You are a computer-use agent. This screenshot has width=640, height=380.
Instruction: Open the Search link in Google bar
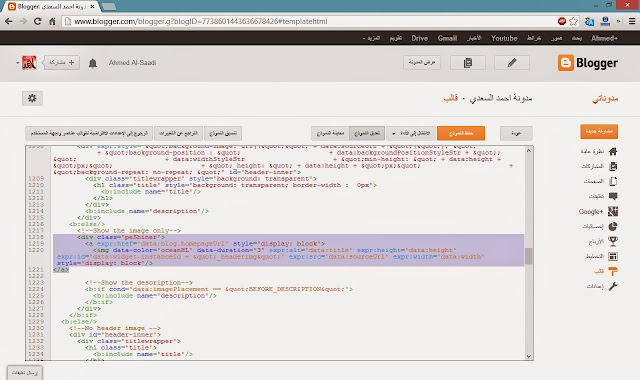click(576, 38)
